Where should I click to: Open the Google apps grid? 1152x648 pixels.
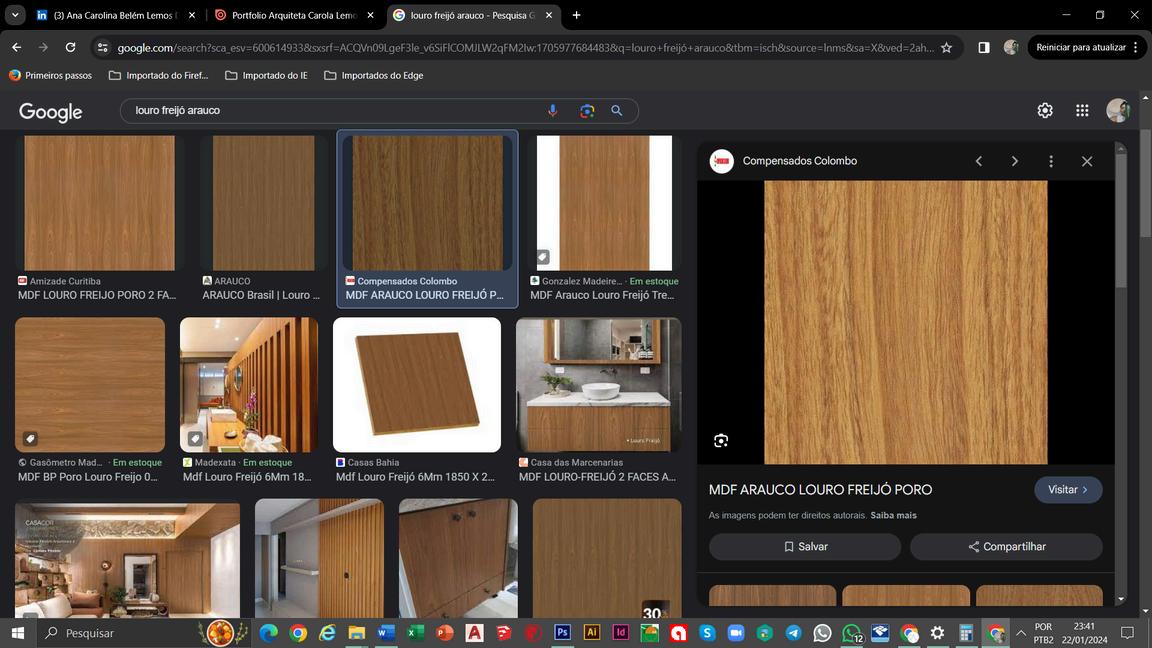coord(1082,111)
